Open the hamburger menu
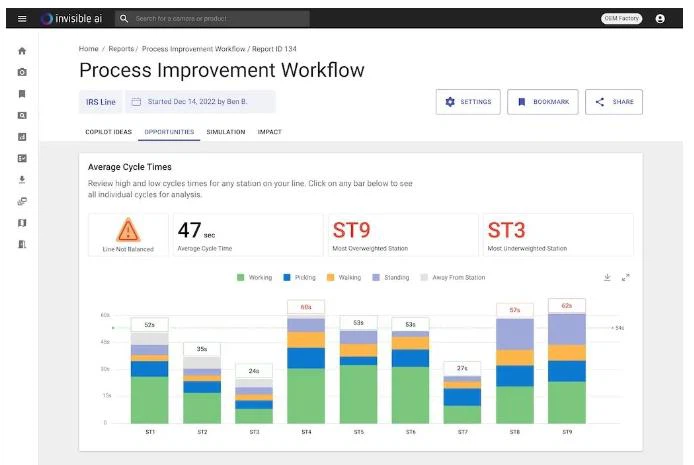This screenshot has height=465, width=694. pyautogui.click(x=22, y=18)
